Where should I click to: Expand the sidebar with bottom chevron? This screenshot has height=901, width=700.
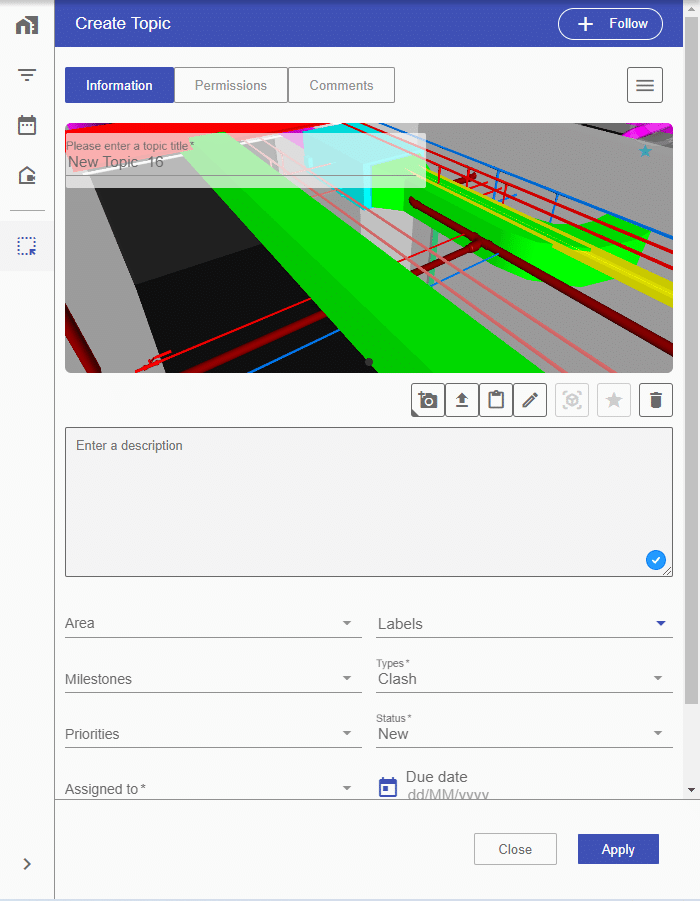pyautogui.click(x=27, y=864)
